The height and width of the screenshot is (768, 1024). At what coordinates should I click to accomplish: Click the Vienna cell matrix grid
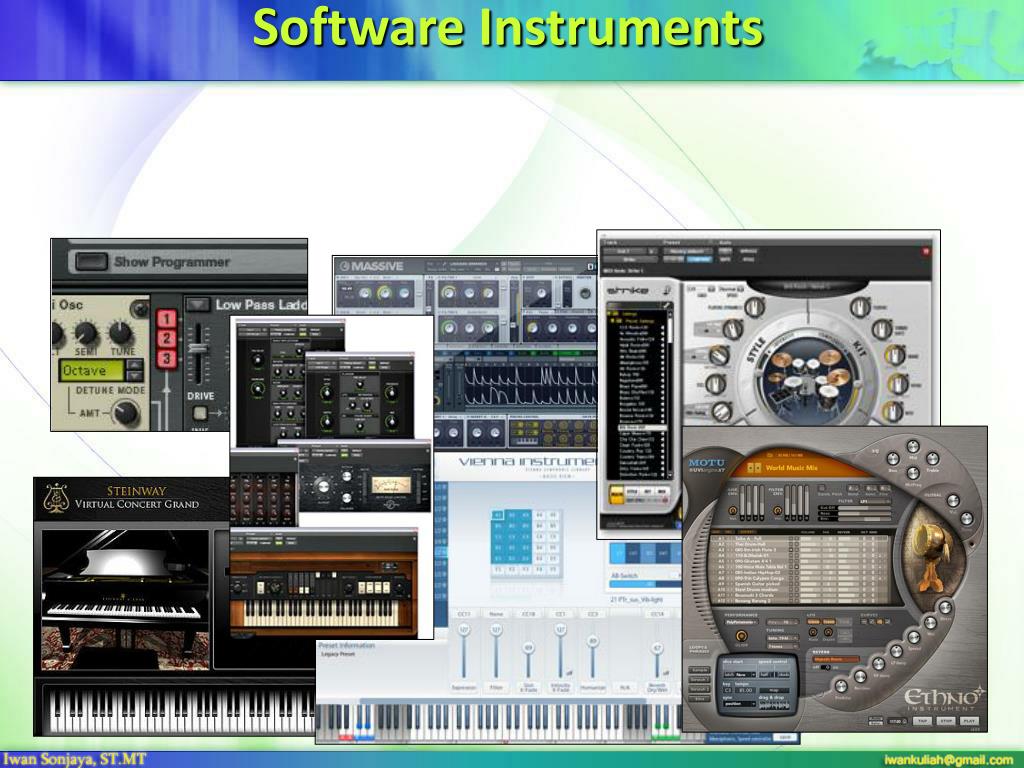[526, 543]
